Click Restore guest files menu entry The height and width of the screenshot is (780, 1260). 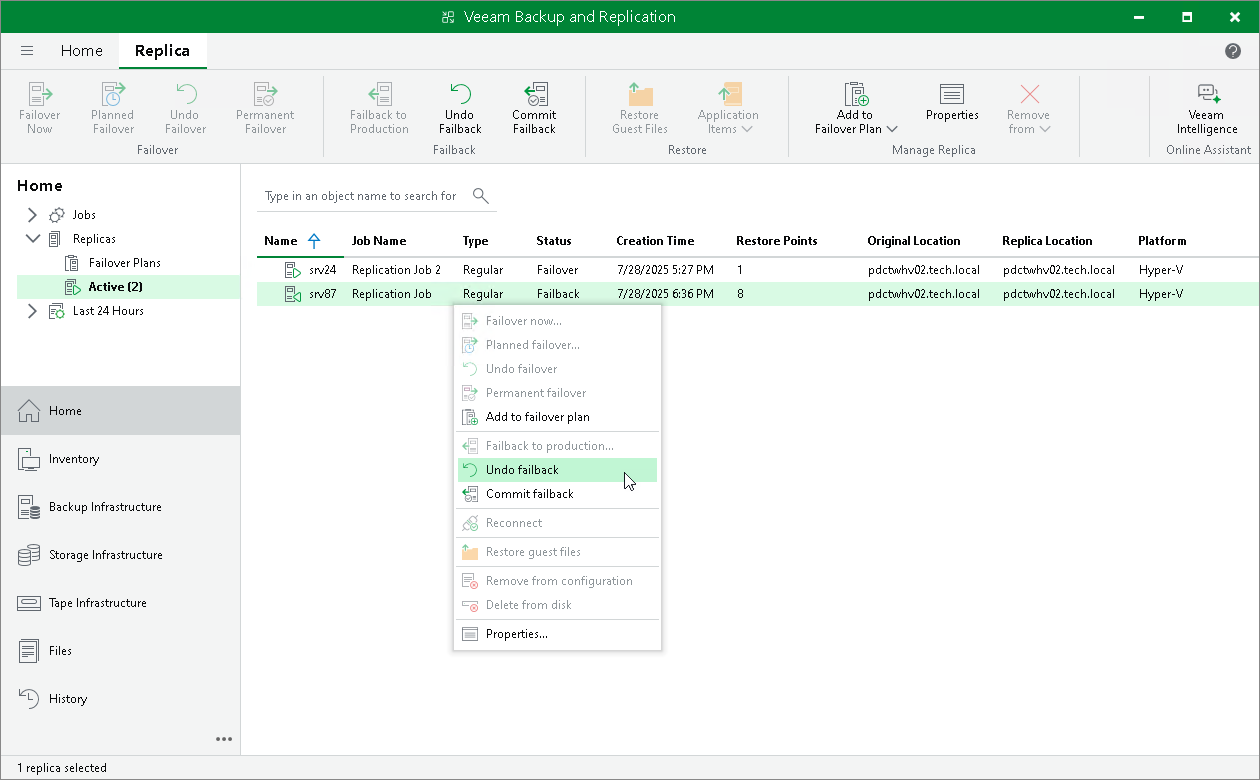click(x=557, y=552)
